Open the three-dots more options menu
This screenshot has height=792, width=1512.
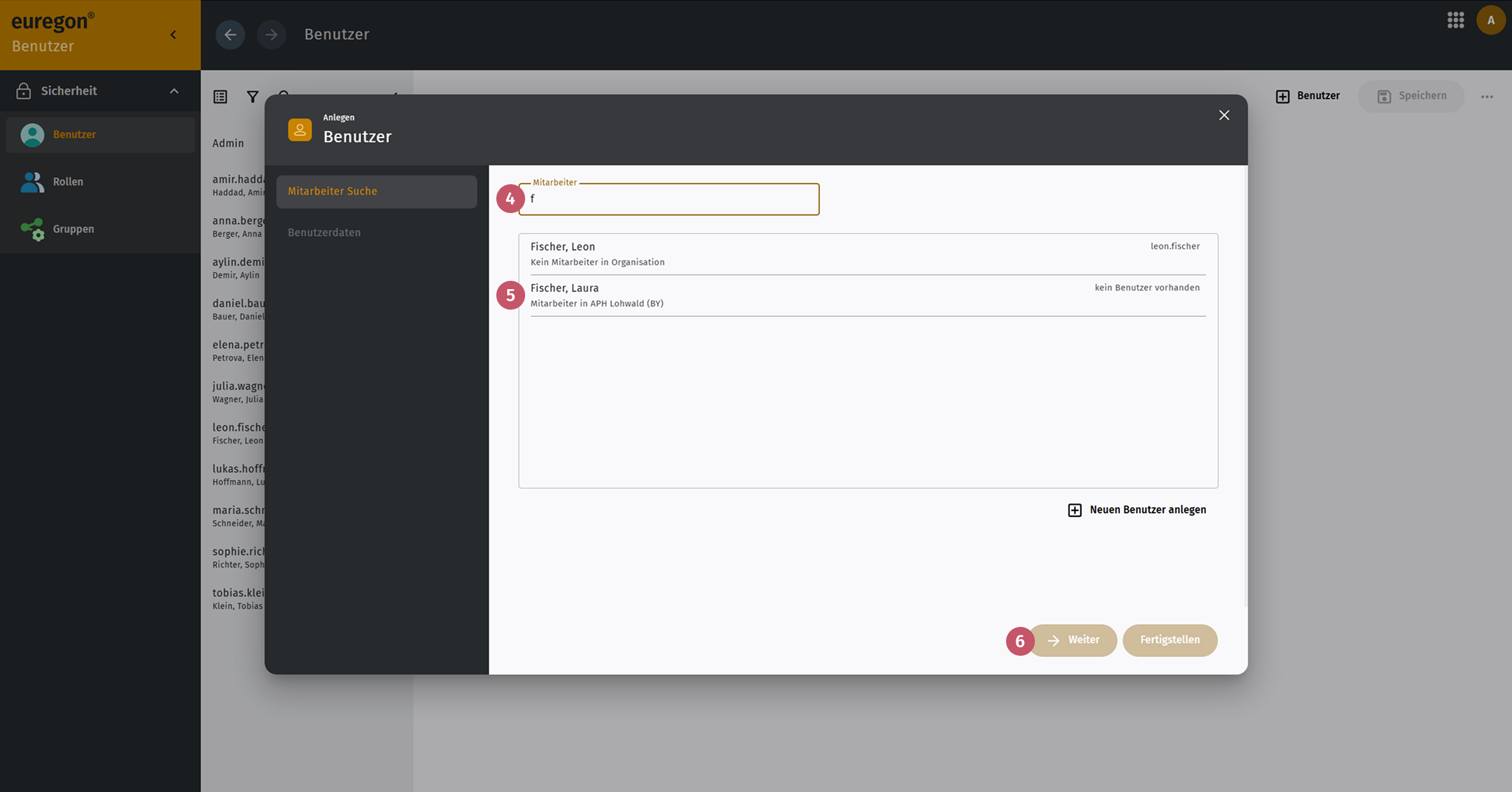[1487, 97]
